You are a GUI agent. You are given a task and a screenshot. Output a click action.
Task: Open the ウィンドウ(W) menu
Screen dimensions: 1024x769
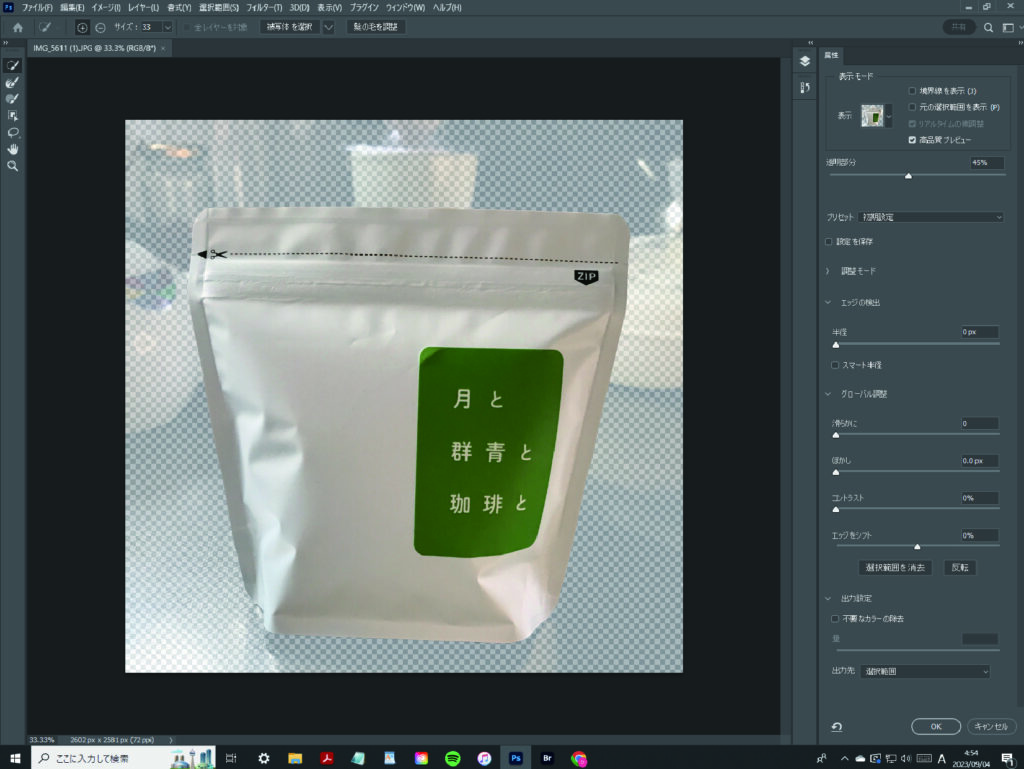click(x=405, y=7)
